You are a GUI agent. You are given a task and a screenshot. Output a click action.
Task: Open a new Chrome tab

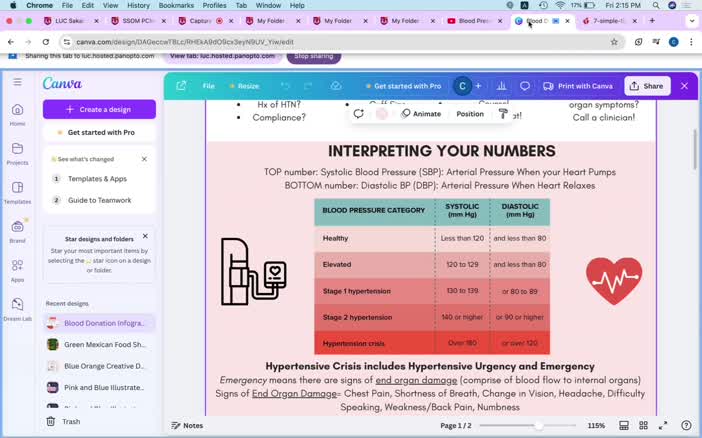pos(652,21)
